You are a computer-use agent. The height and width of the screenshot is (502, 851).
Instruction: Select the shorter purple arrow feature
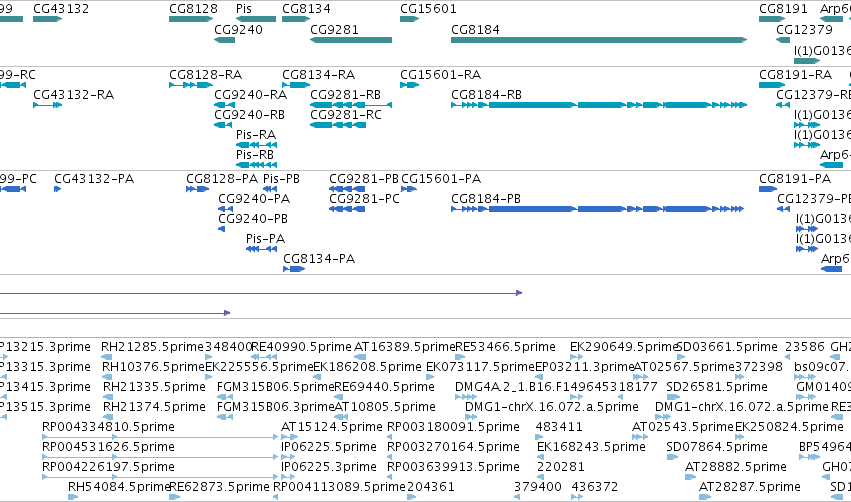point(115,313)
